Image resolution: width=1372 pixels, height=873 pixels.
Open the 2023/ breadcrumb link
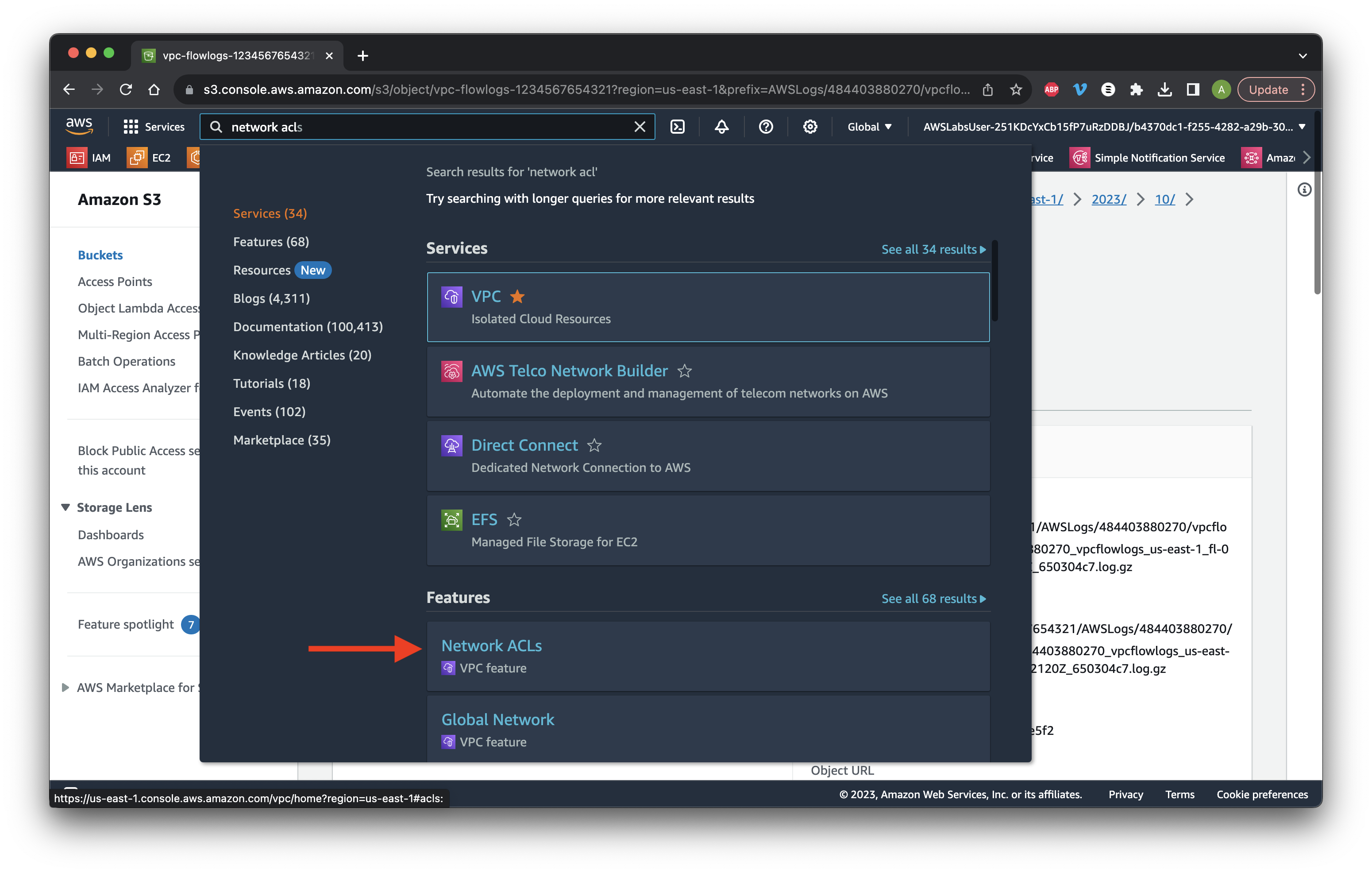tap(1108, 199)
